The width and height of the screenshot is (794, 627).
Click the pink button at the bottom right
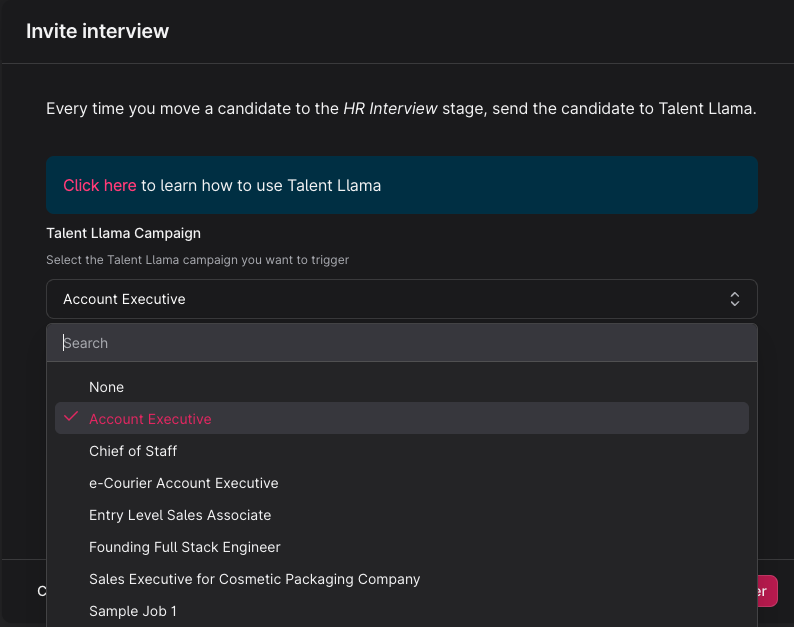tap(767, 591)
